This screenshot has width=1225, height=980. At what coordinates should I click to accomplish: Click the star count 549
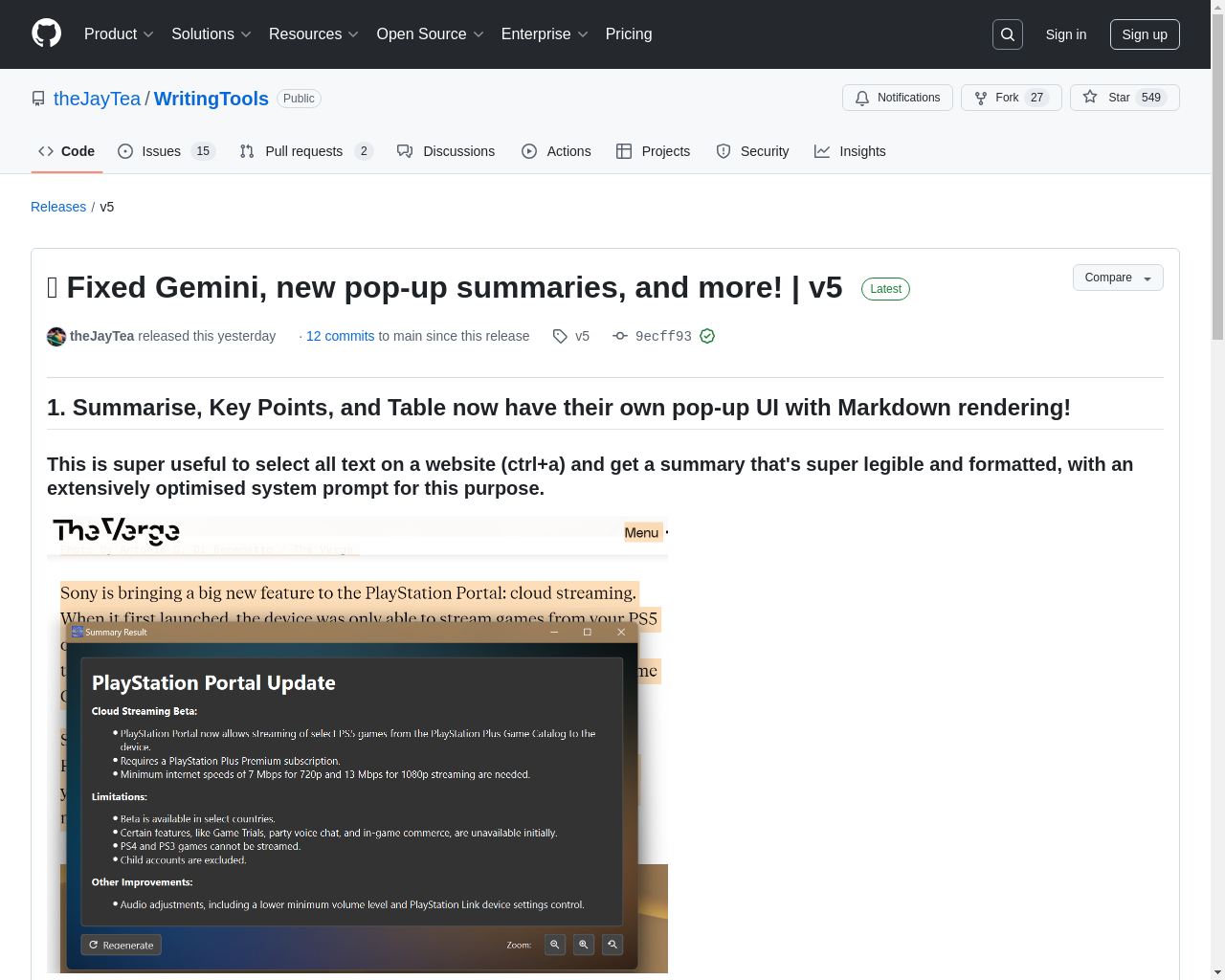(1151, 98)
